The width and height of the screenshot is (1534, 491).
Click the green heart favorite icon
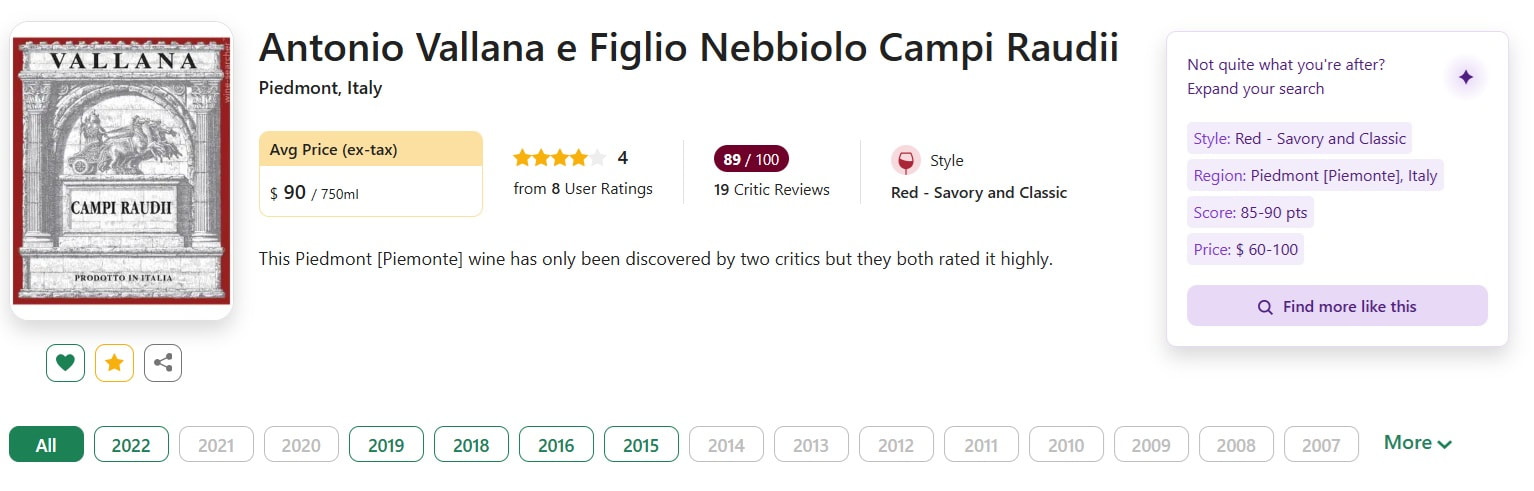tap(65, 363)
